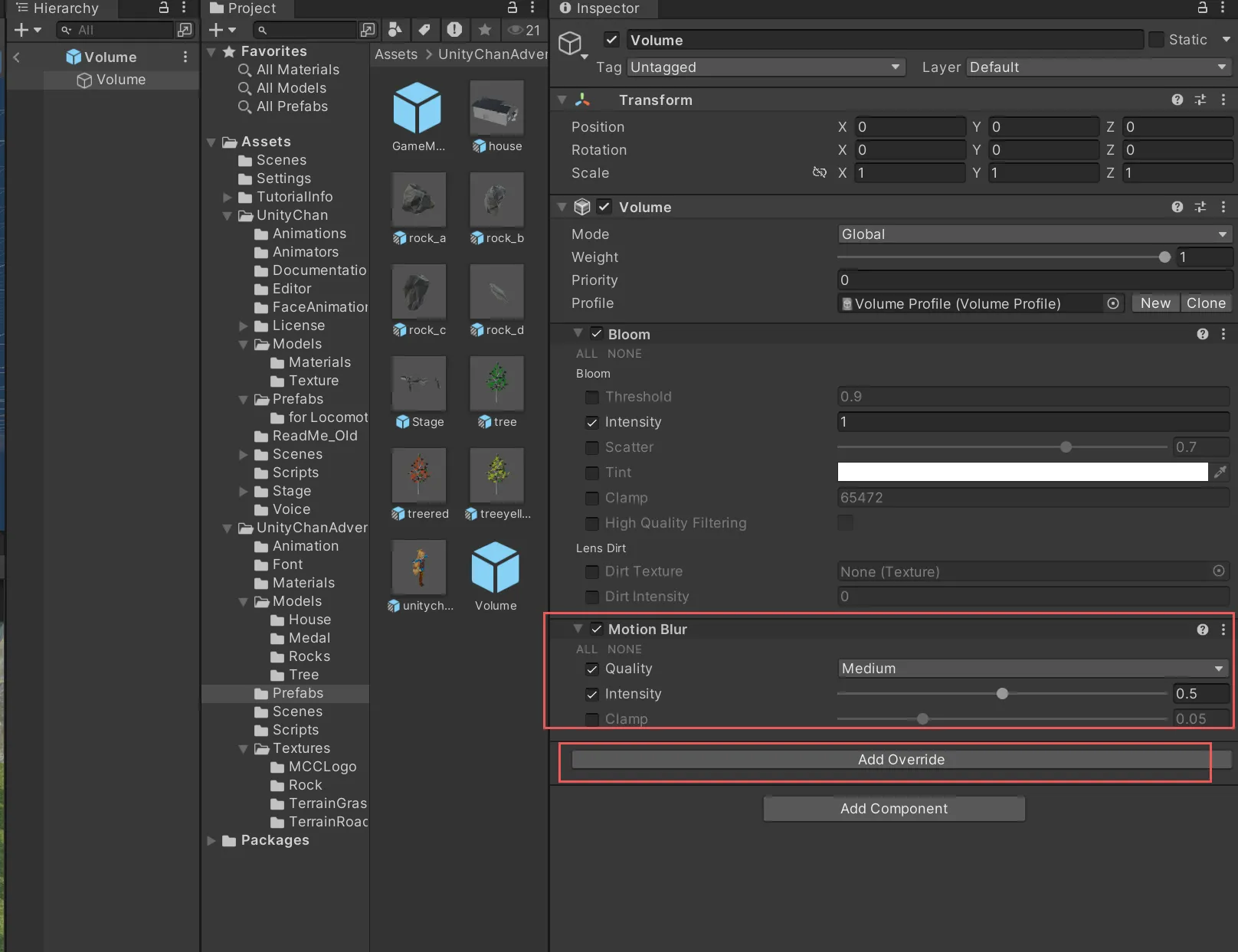Disable the Motion Blur Quality override checkbox

tap(592, 669)
